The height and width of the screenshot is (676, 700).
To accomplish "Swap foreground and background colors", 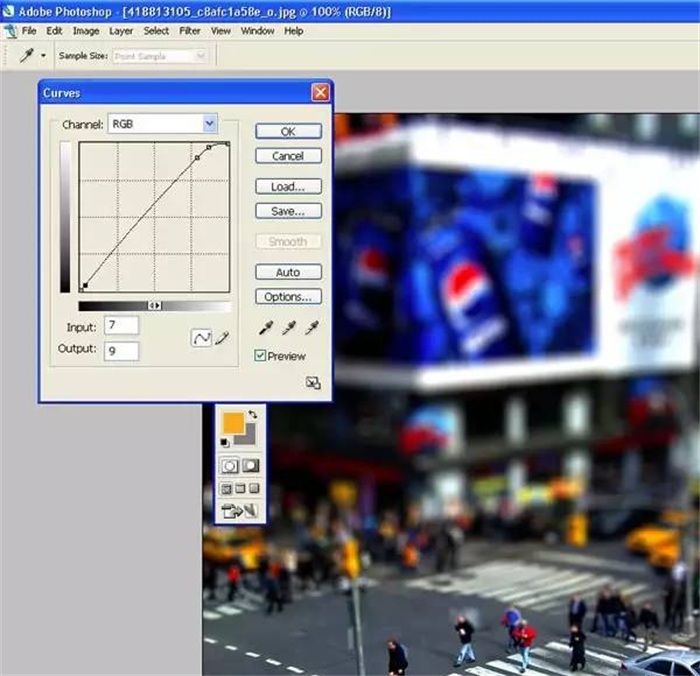I will pyautogui.click(x=253, y=414).
